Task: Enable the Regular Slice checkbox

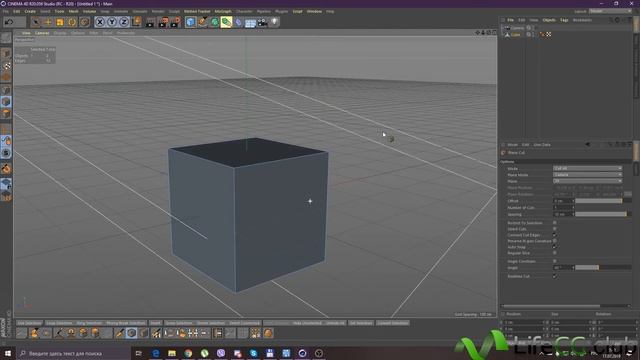Action: coord(555,253)
